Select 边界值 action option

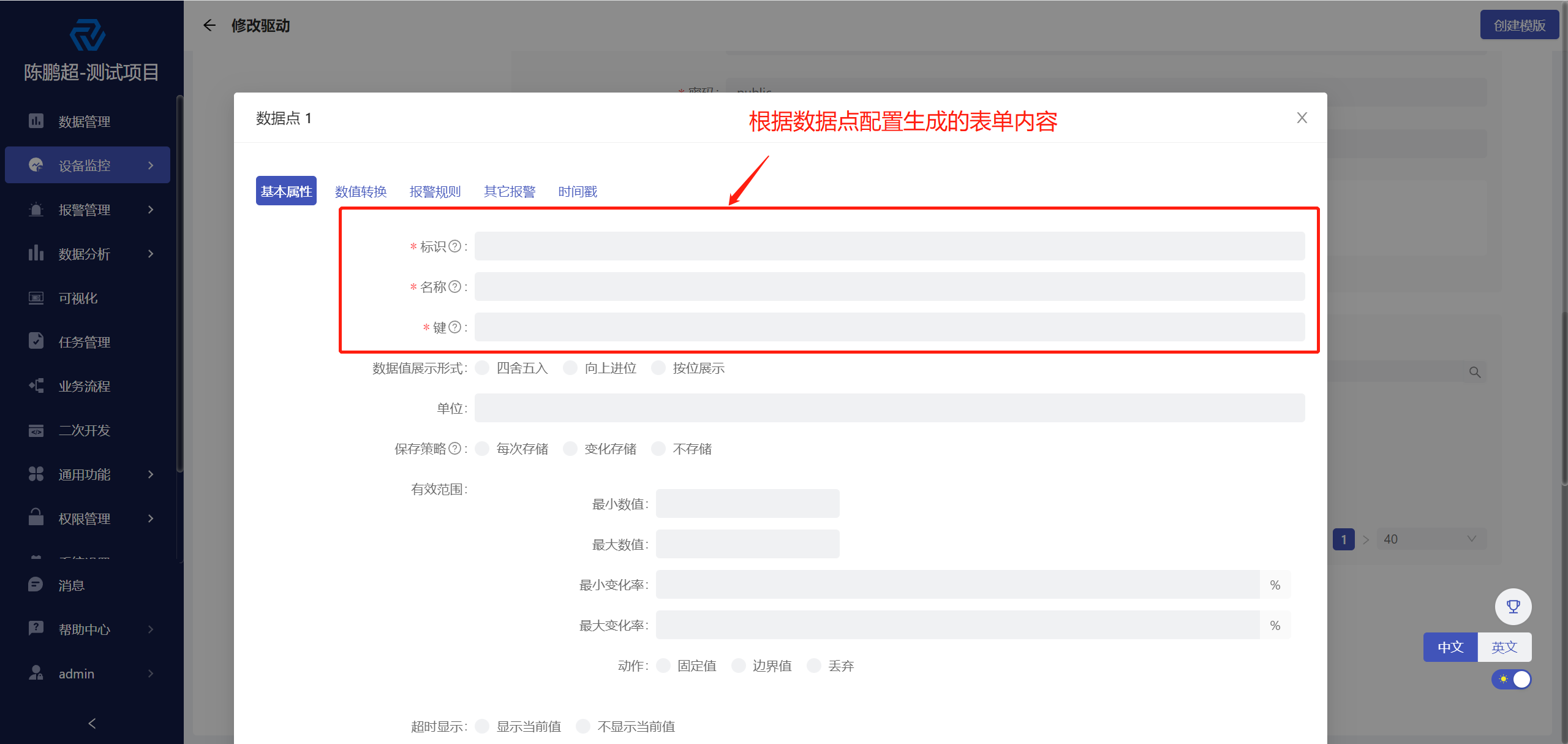point(739,666)
